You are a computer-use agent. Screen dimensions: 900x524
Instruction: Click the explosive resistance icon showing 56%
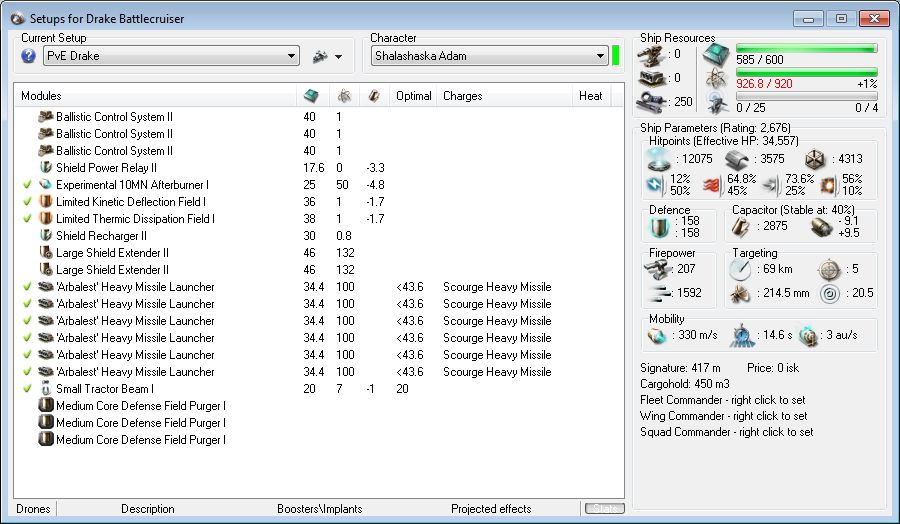click(829, 185)
